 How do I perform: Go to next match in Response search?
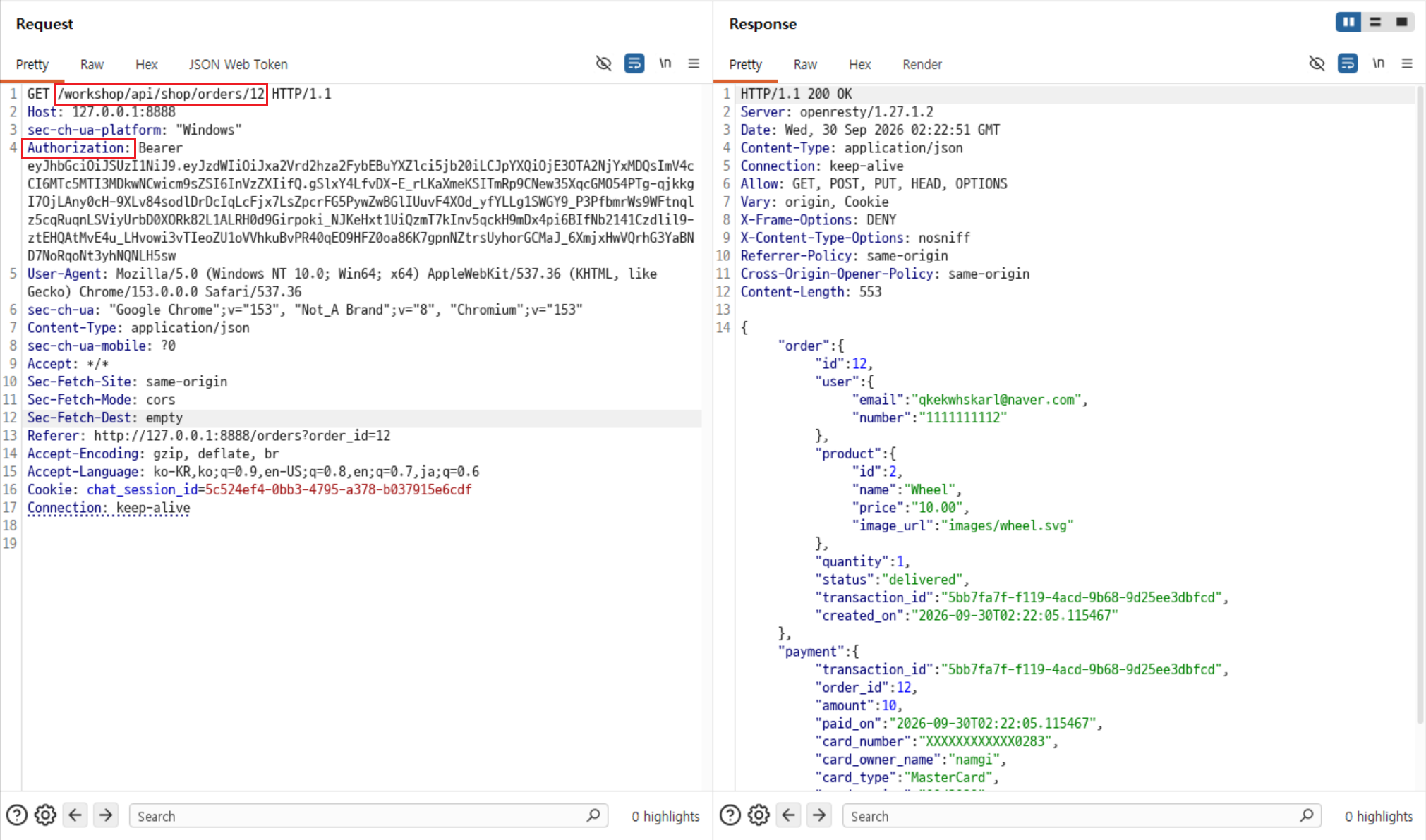(x=819, y=815)
